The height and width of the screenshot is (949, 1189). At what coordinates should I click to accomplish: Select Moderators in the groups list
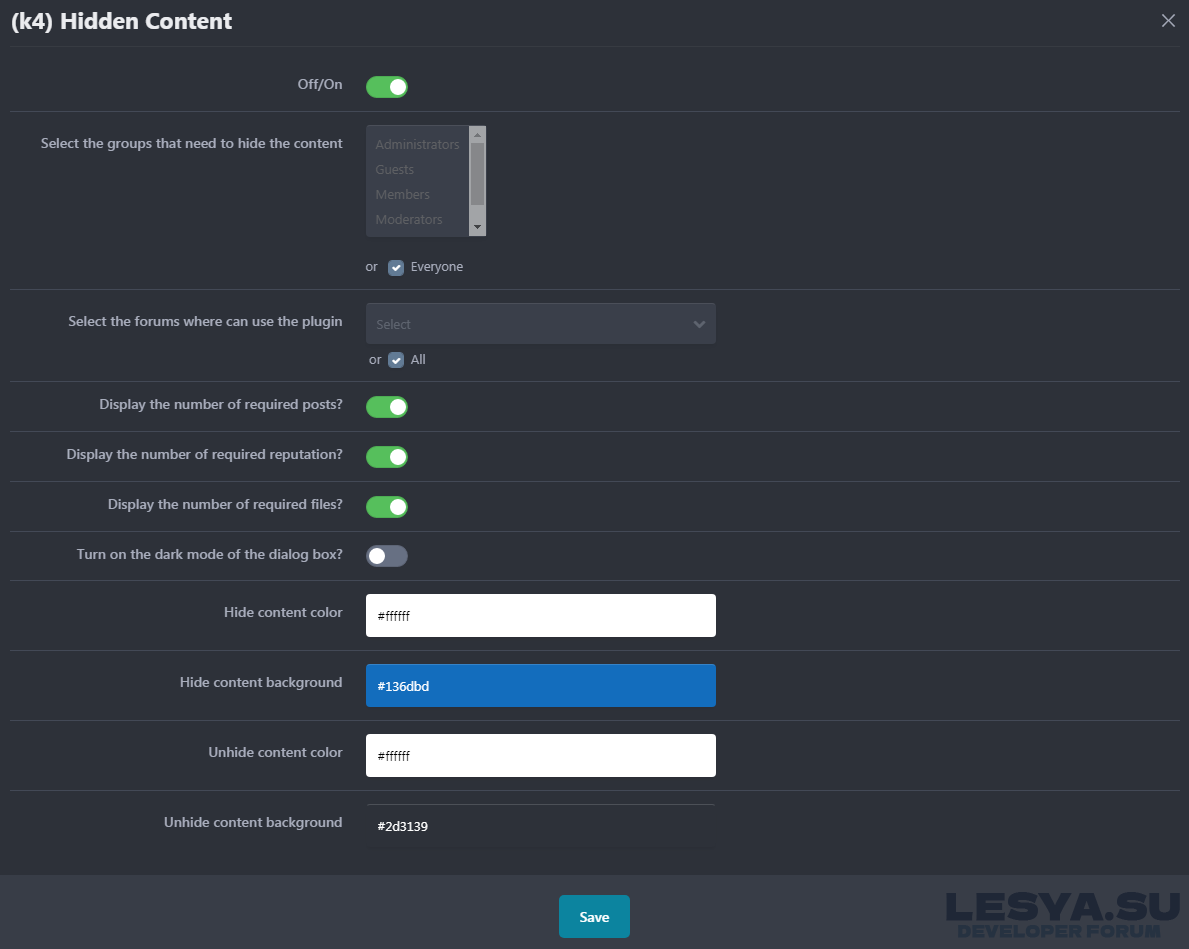pos(409,220)
